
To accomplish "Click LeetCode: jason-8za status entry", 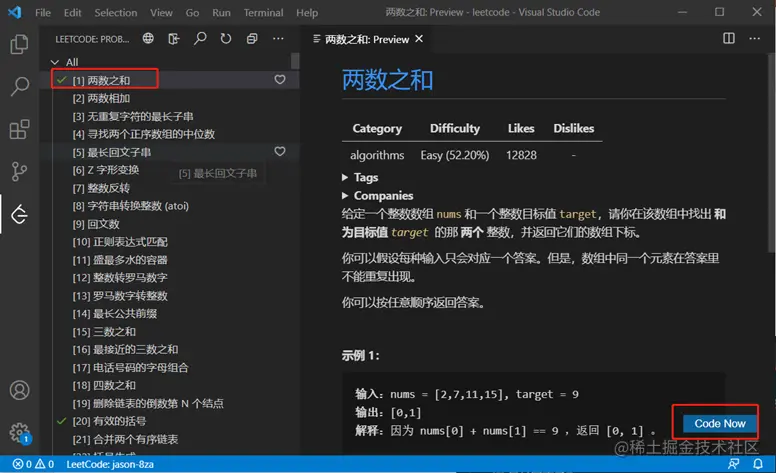I will tap(110, 464).
